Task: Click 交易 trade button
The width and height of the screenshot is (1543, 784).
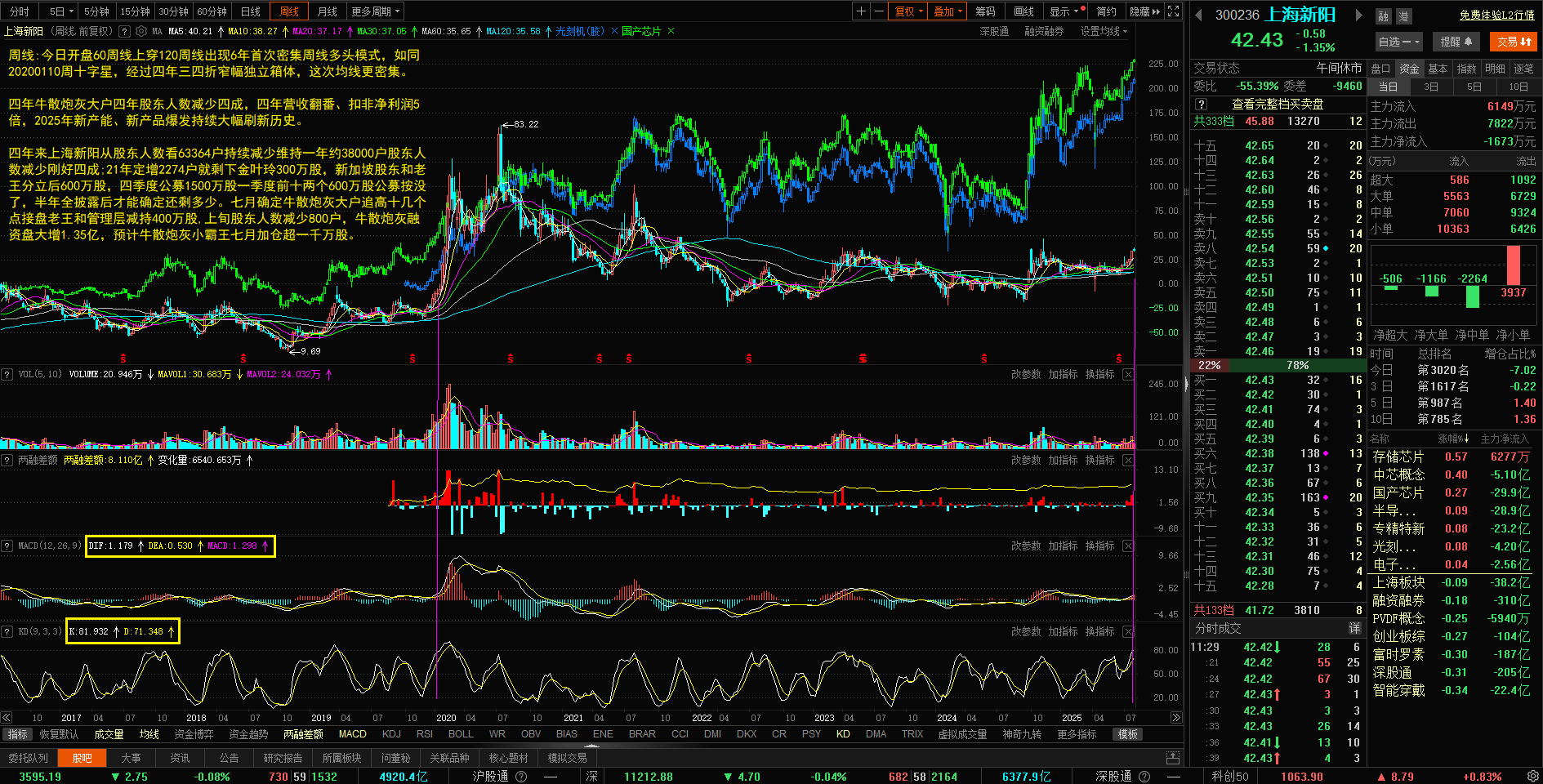Action: [1514, 42]
